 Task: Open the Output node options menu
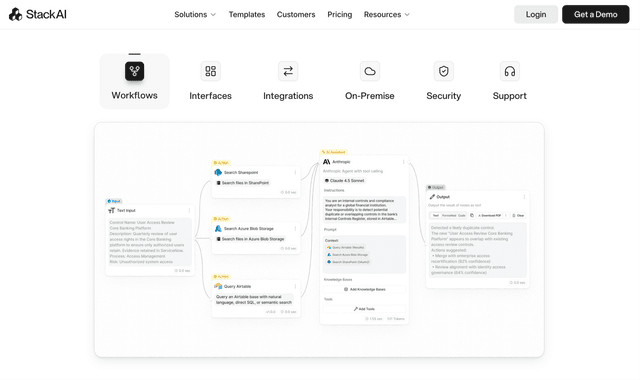(x=524, y=197)
